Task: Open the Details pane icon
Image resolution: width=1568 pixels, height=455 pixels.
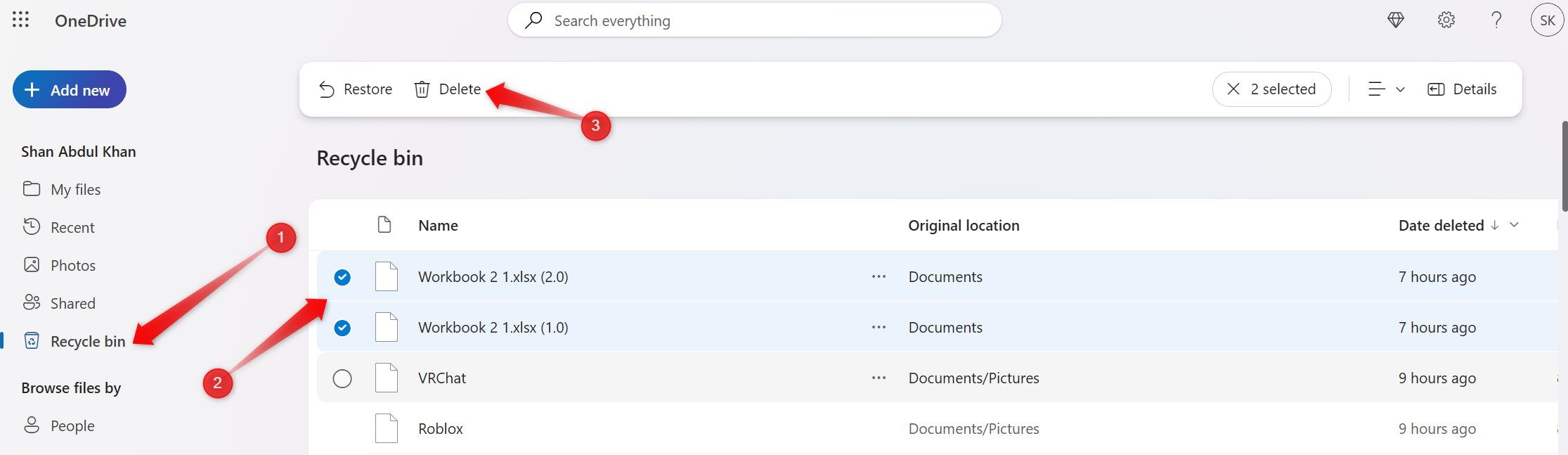Action: click(x=1436, y=89)
